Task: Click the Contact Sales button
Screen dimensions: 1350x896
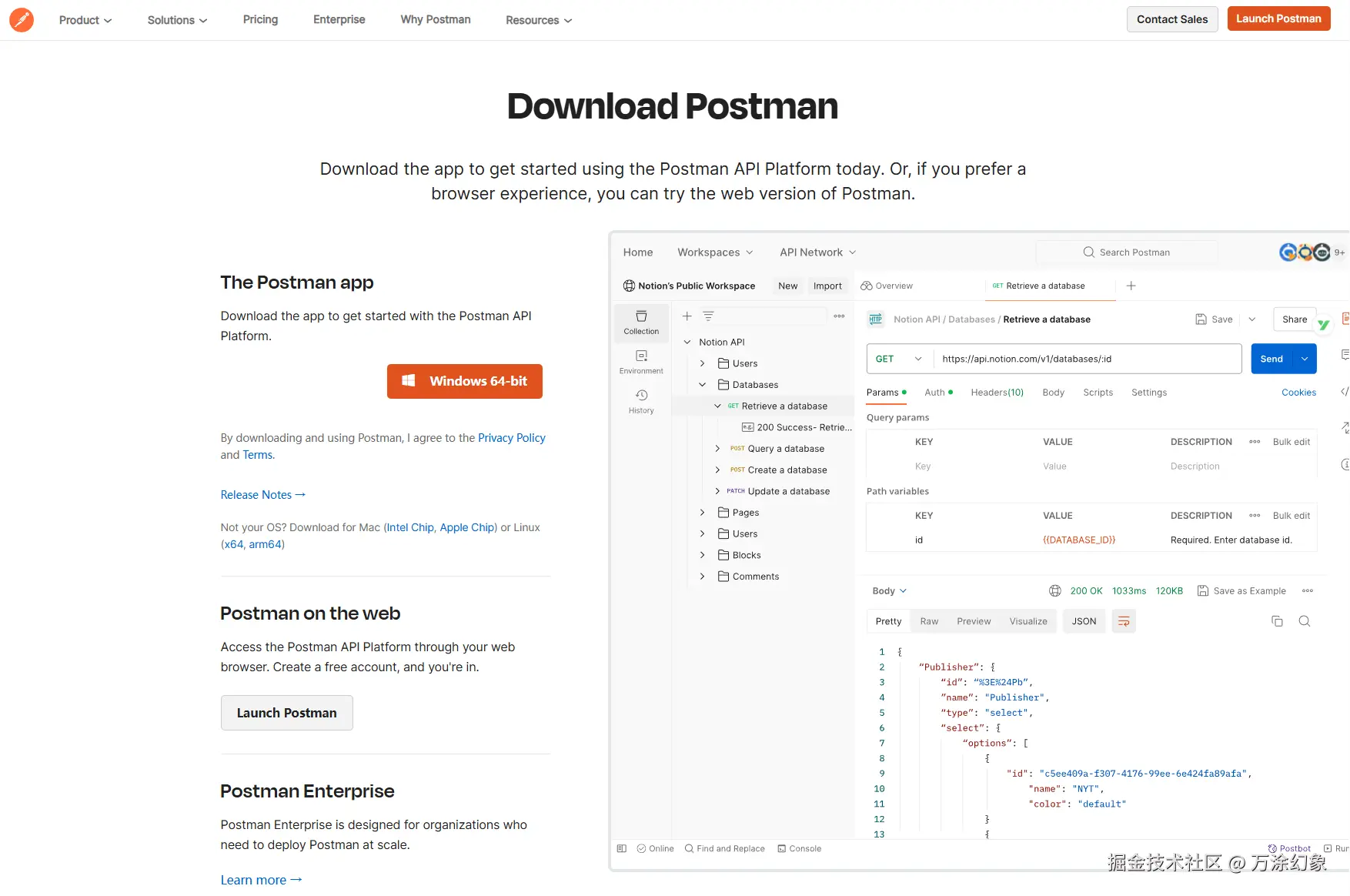Action: pyautogui.click(x=1172, y=19)
